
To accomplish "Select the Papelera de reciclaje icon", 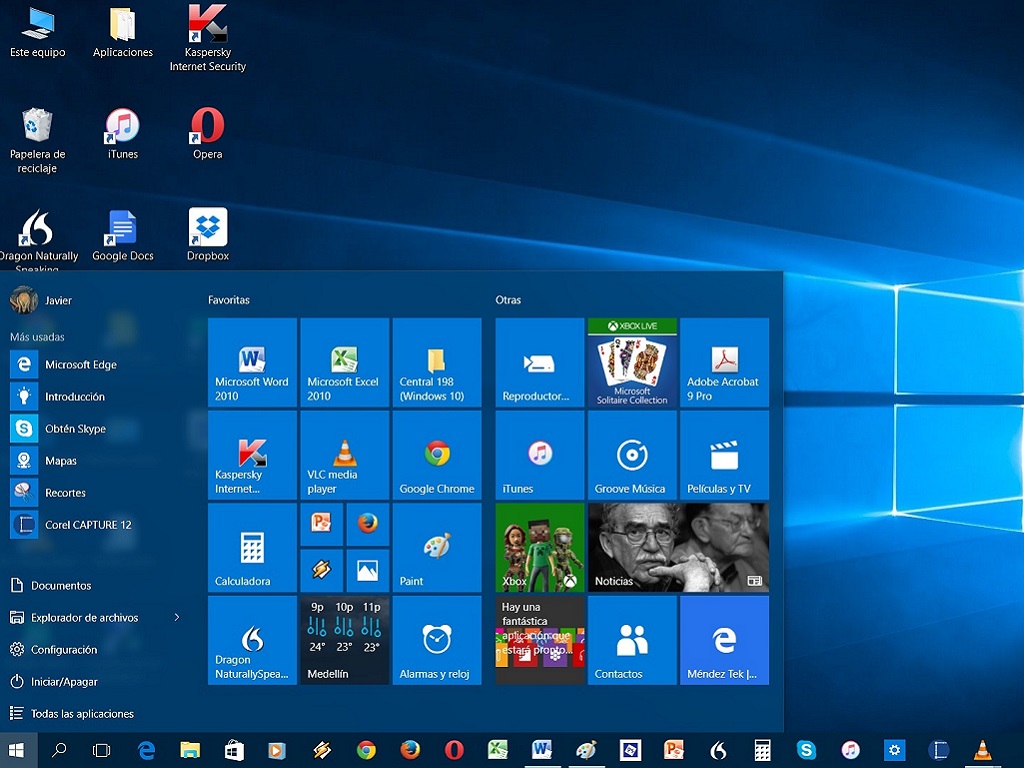I will 37,141.
